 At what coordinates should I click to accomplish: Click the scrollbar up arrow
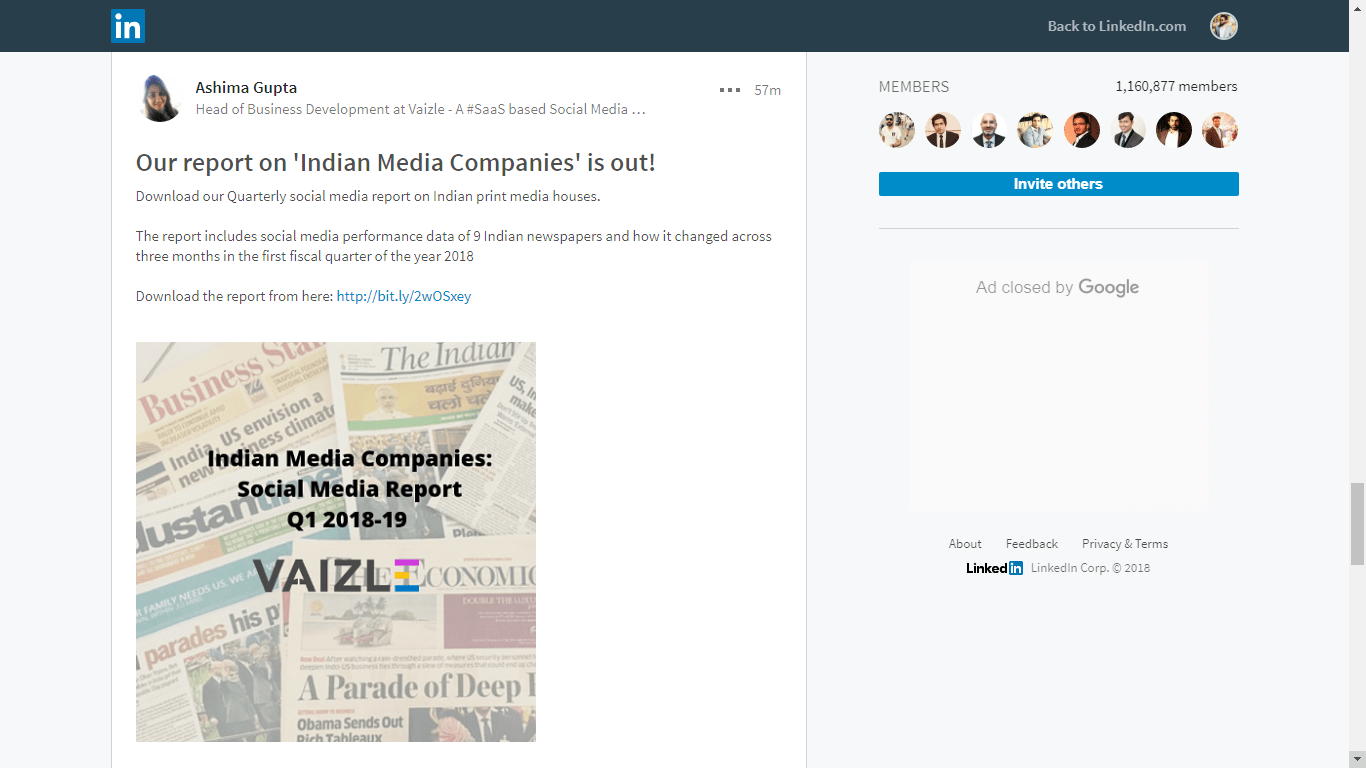point(1357,8)
